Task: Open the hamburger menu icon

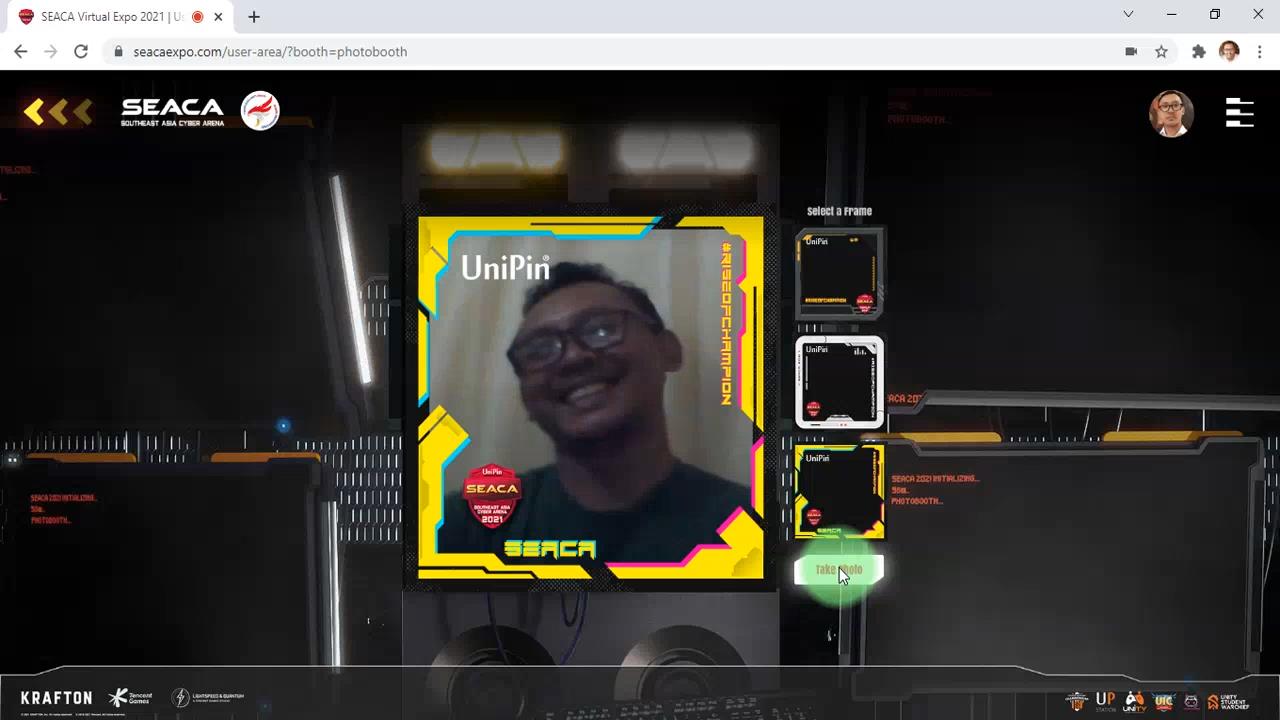Action: pos(1239,113)
